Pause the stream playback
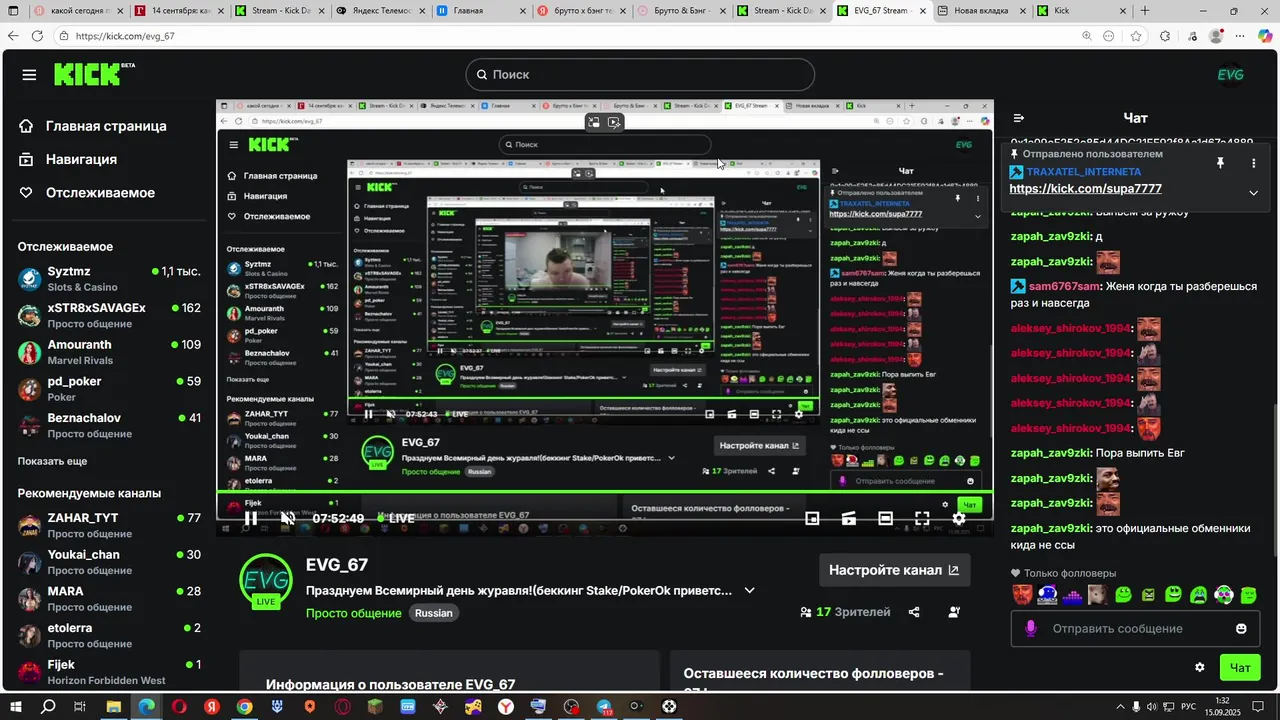The image size is (1280, 720). click(x=251, y=518)
